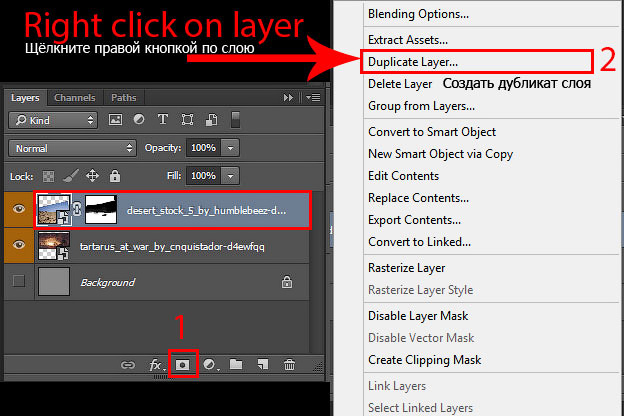
Task: Open the Normal blend mode dropdown
Action: (x=72, y=148)
